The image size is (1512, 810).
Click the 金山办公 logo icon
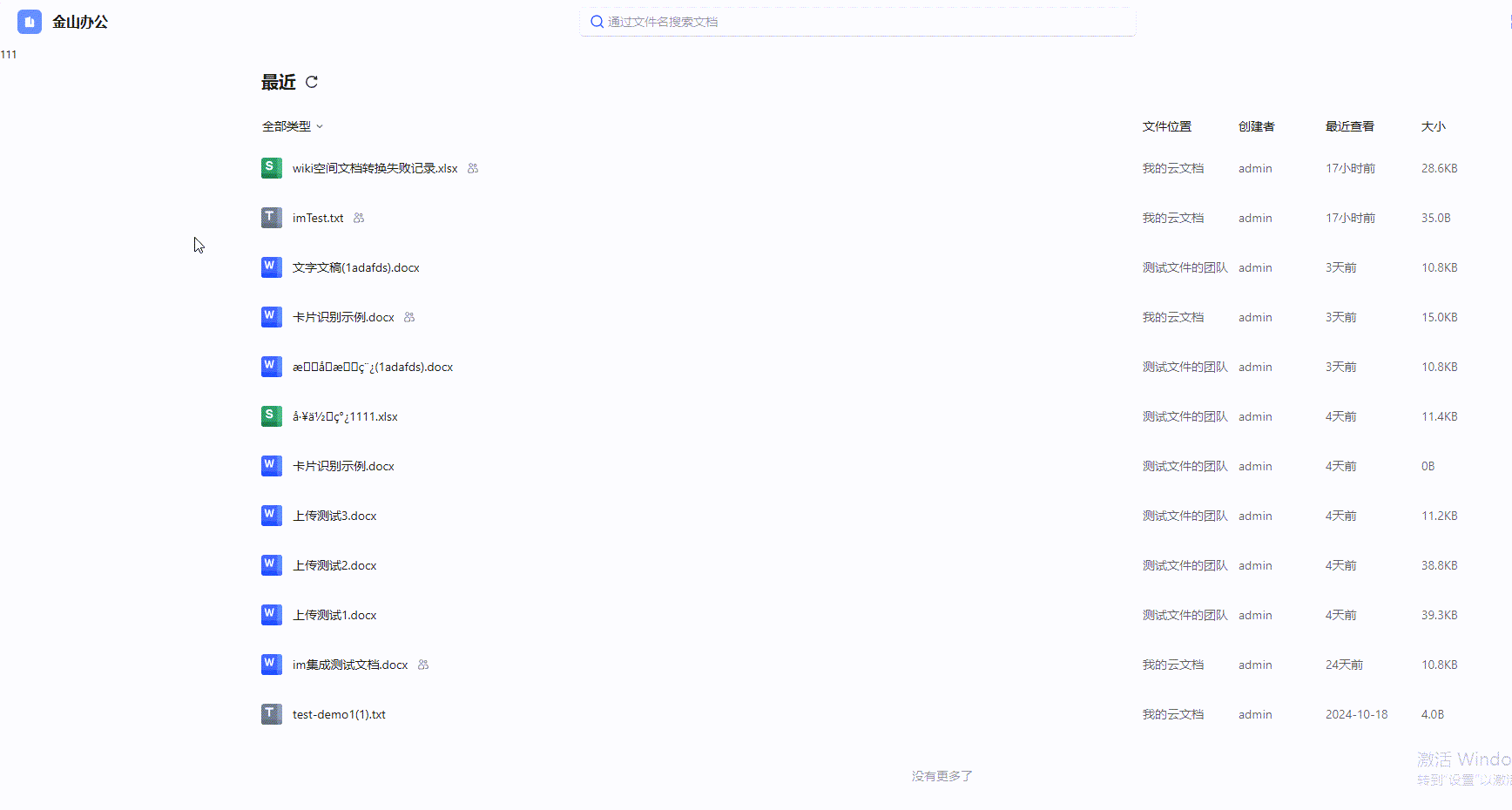[x=30, y=22]
